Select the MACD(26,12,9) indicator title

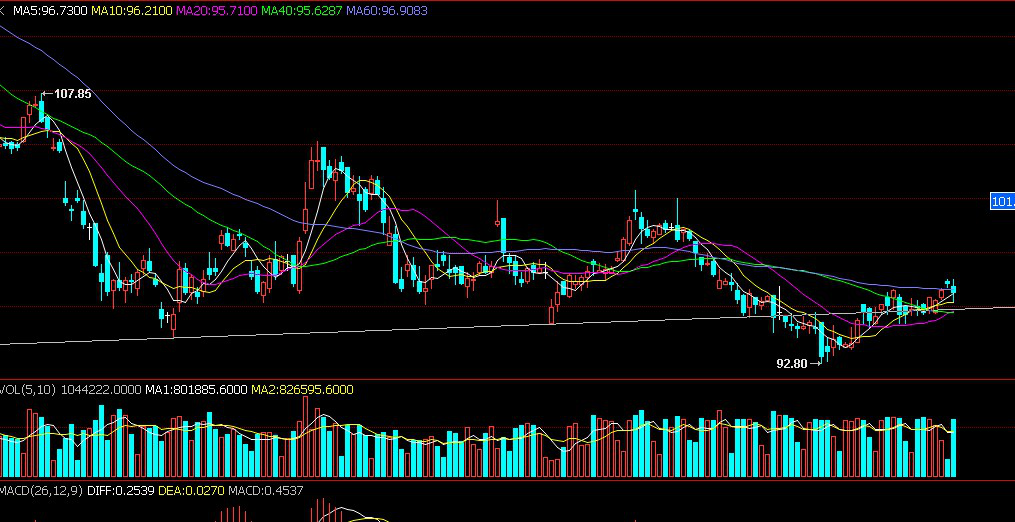point(41,490)
